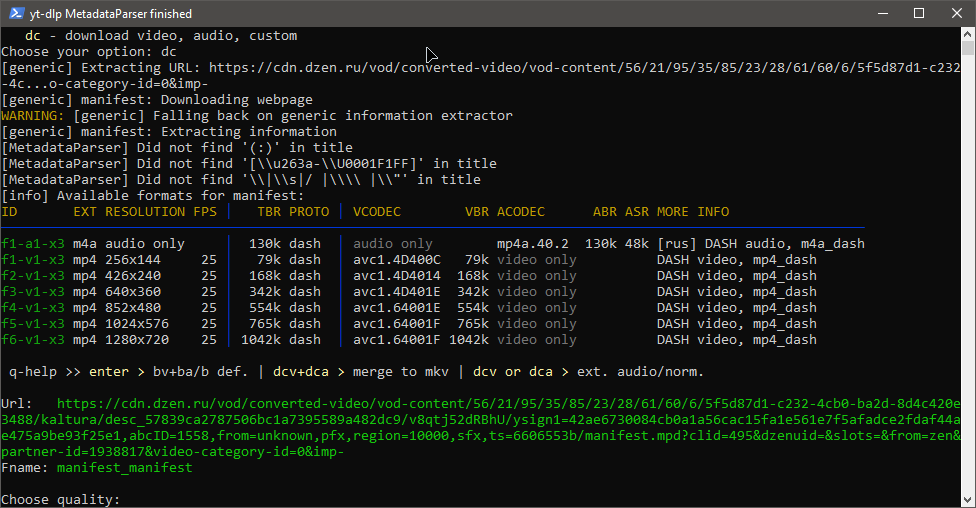Click the q-help hint text
976x508 pixels.
click(33, 372)
